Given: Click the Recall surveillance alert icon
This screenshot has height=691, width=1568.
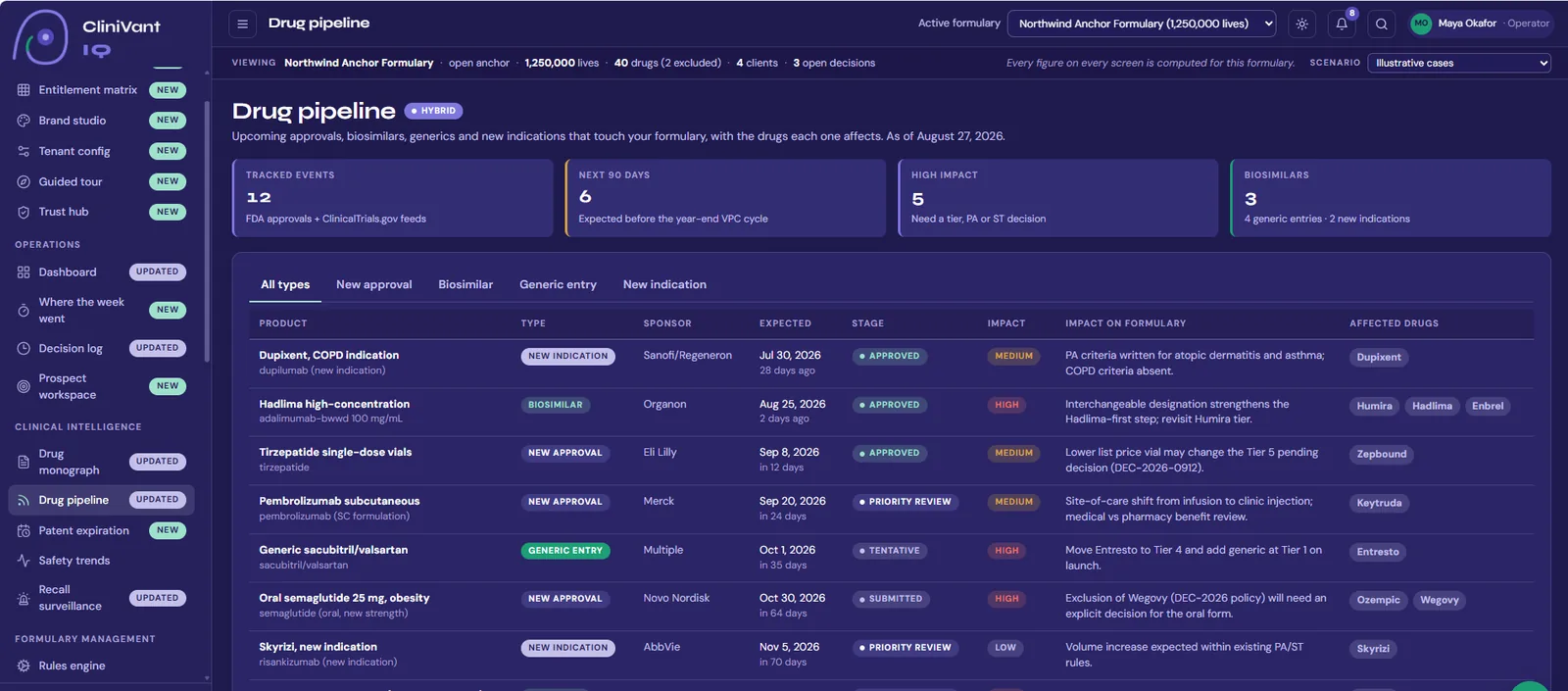Looking at the screenshot, I should click(24, 598).
